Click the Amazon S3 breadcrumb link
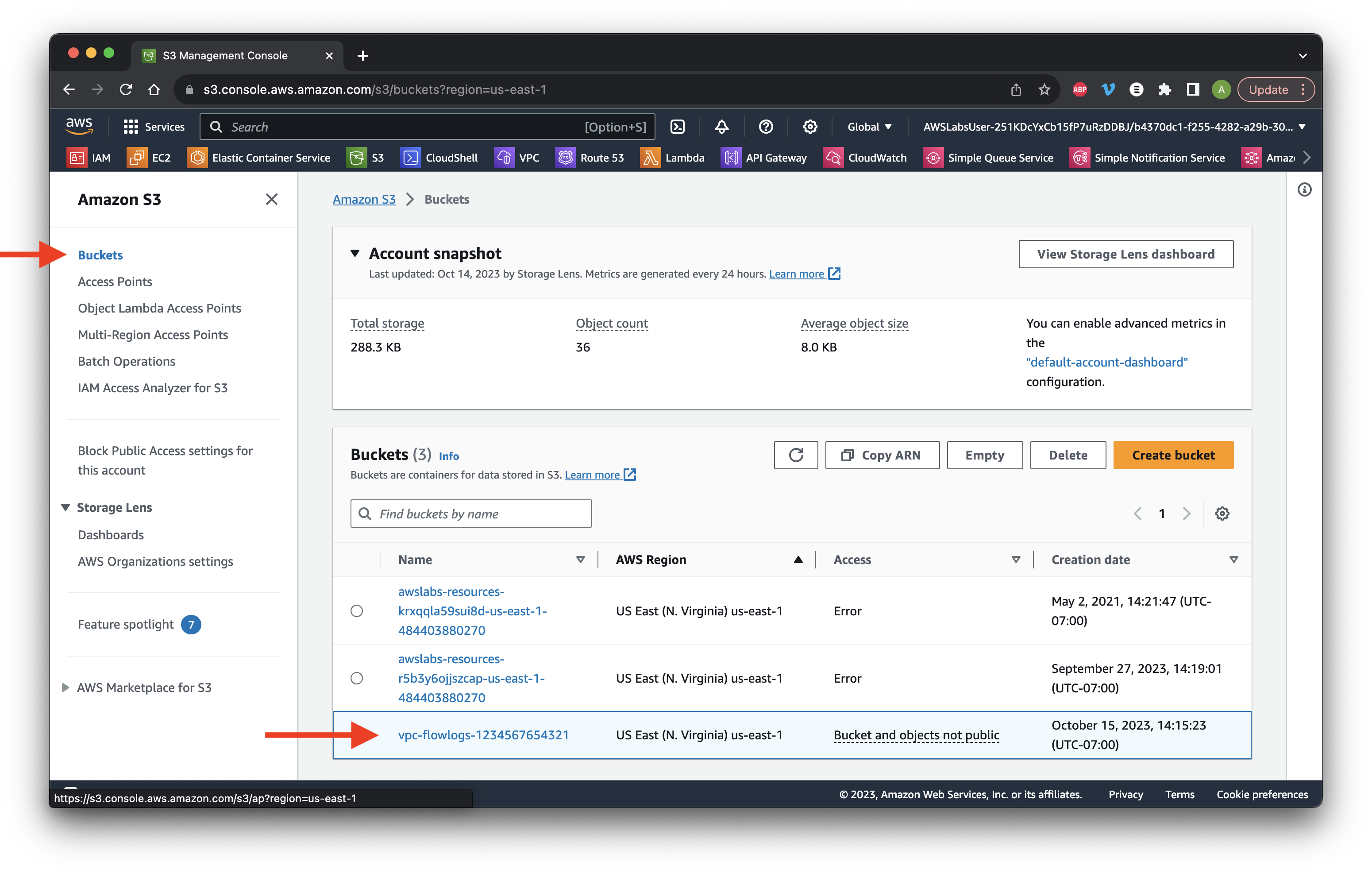 coord(364,200)
